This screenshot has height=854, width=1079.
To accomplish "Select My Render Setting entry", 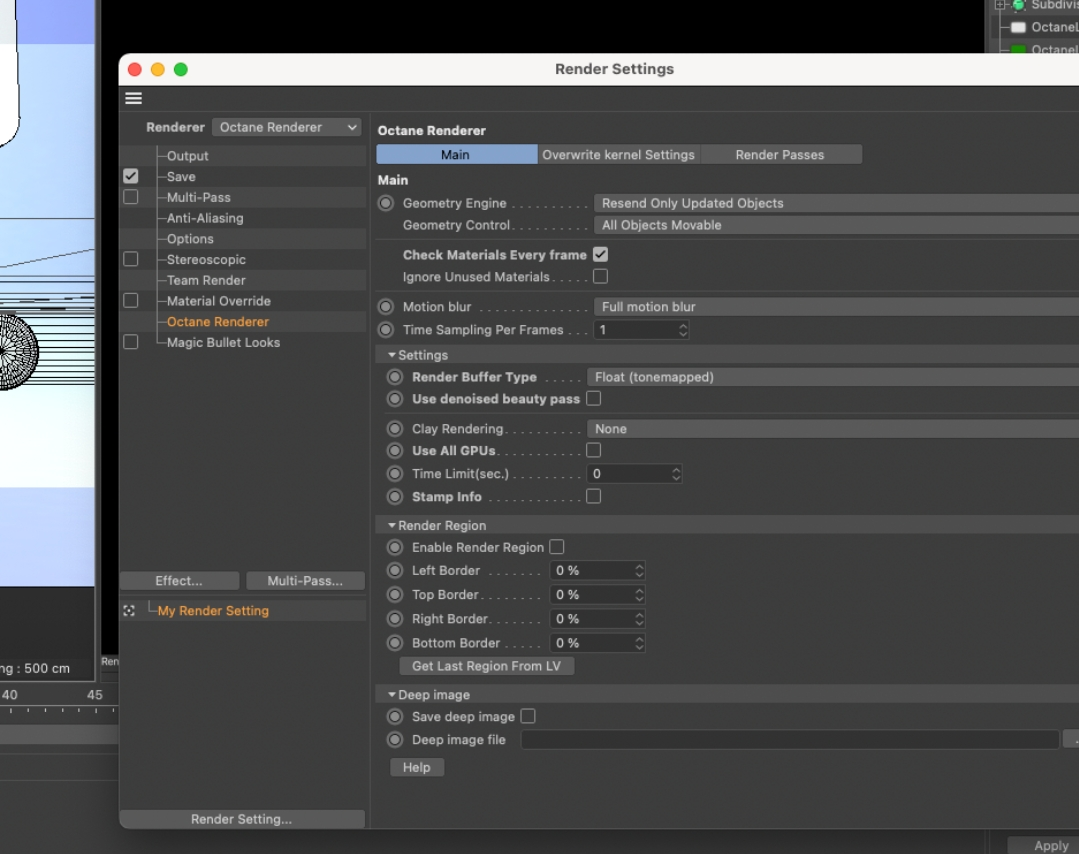I will click(x=213, y=611).
